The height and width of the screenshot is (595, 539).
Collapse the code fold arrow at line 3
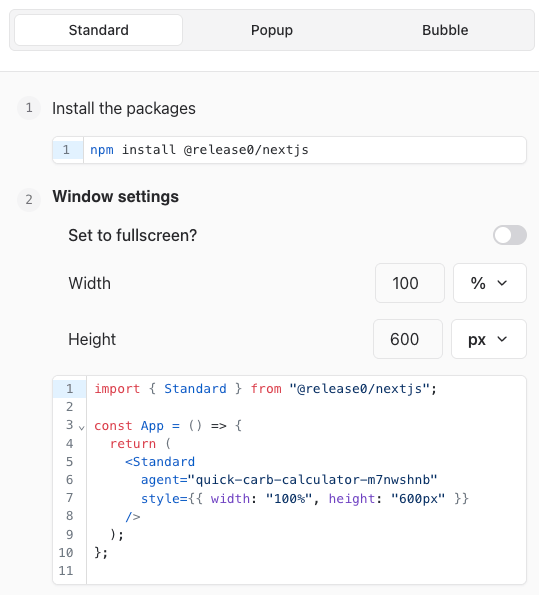click(81, 428)
